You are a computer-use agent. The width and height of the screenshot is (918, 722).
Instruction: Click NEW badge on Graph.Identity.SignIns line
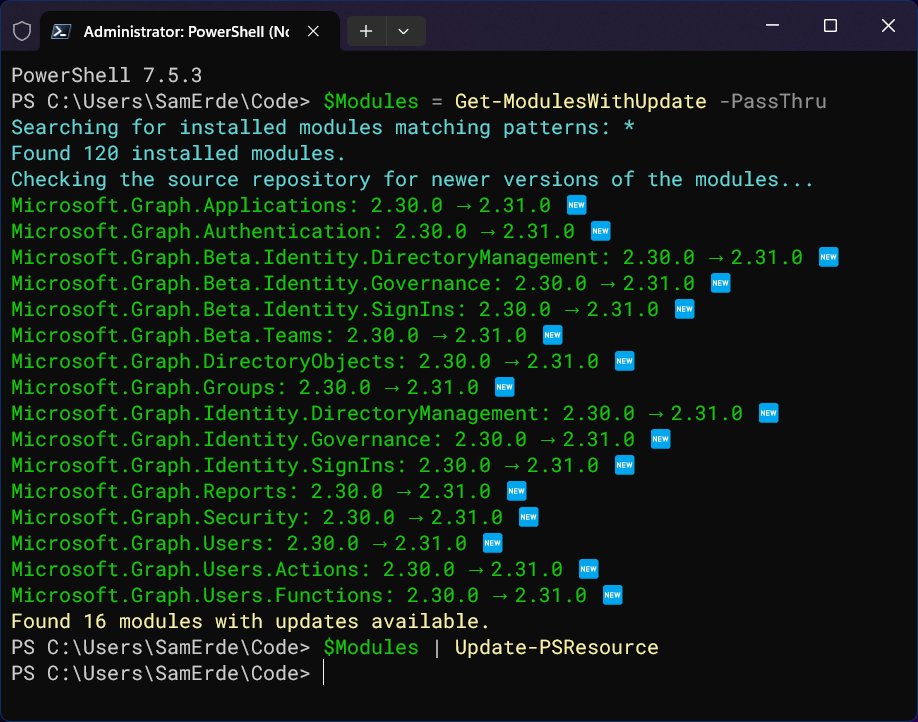pos(625,465)
